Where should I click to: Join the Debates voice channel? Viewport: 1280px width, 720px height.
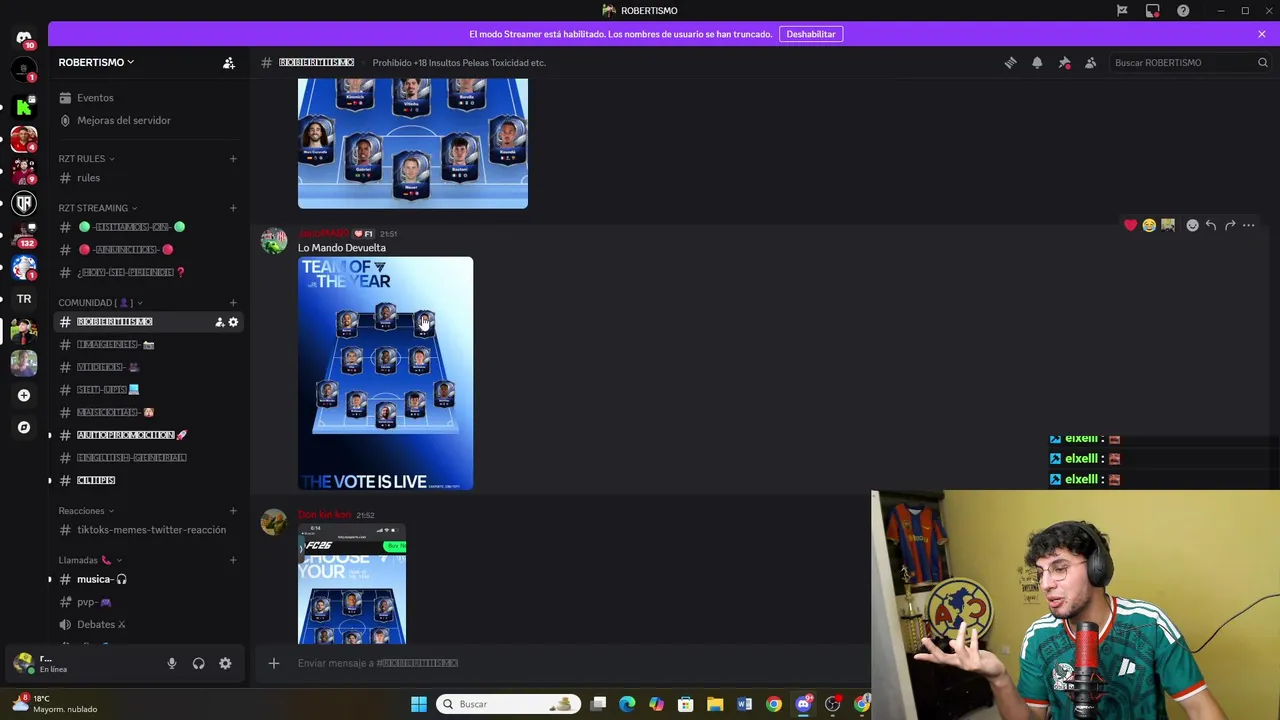pos(150,625)
